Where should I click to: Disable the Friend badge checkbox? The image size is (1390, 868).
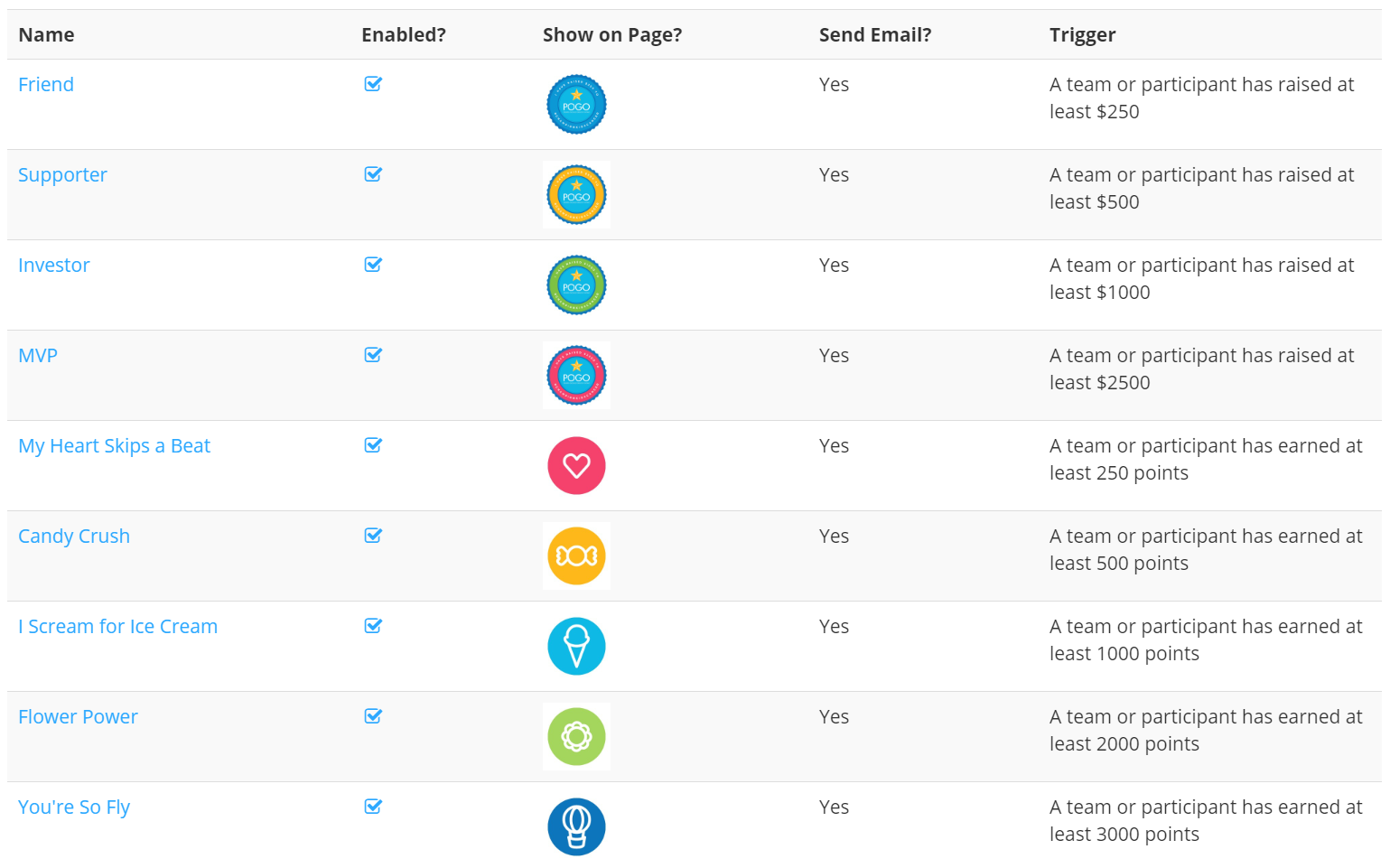coord(372,83)
